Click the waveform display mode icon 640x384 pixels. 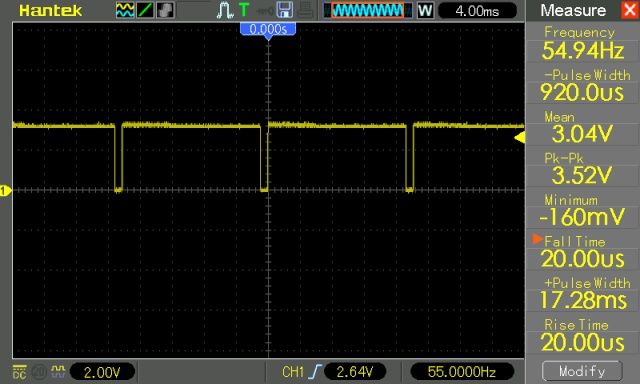coord(125,10)
